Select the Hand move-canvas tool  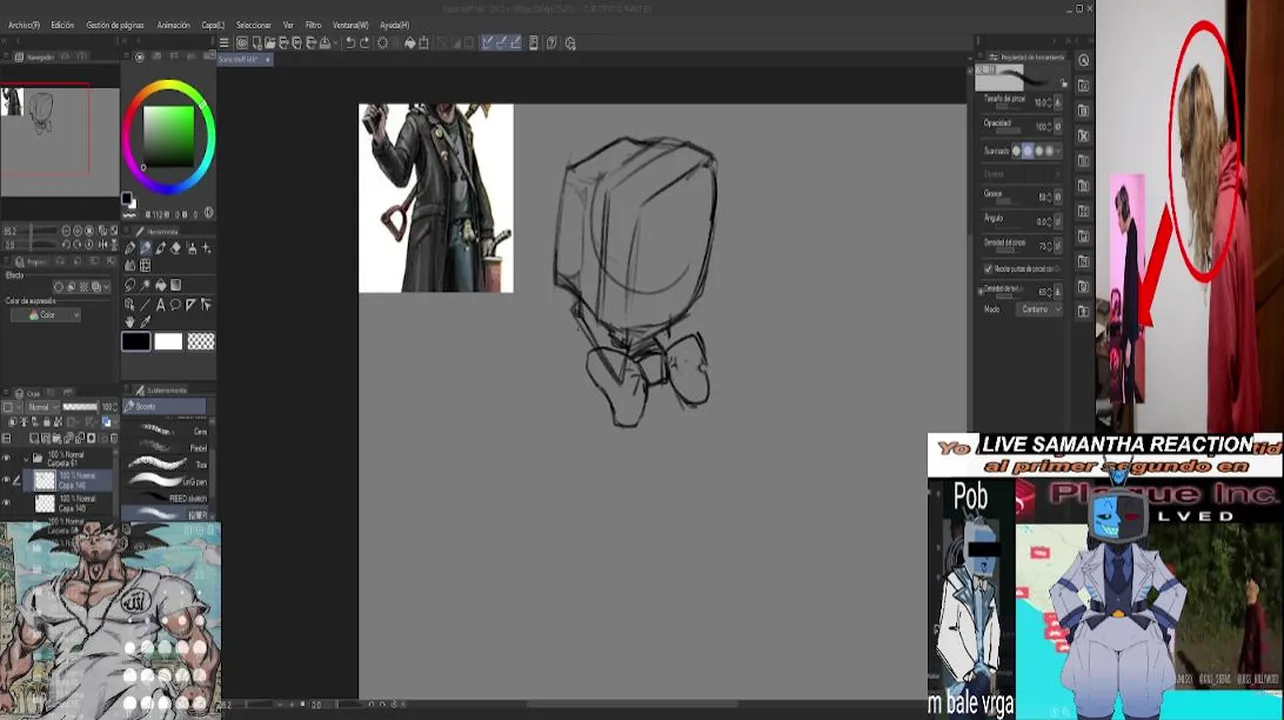click(130, 321)
